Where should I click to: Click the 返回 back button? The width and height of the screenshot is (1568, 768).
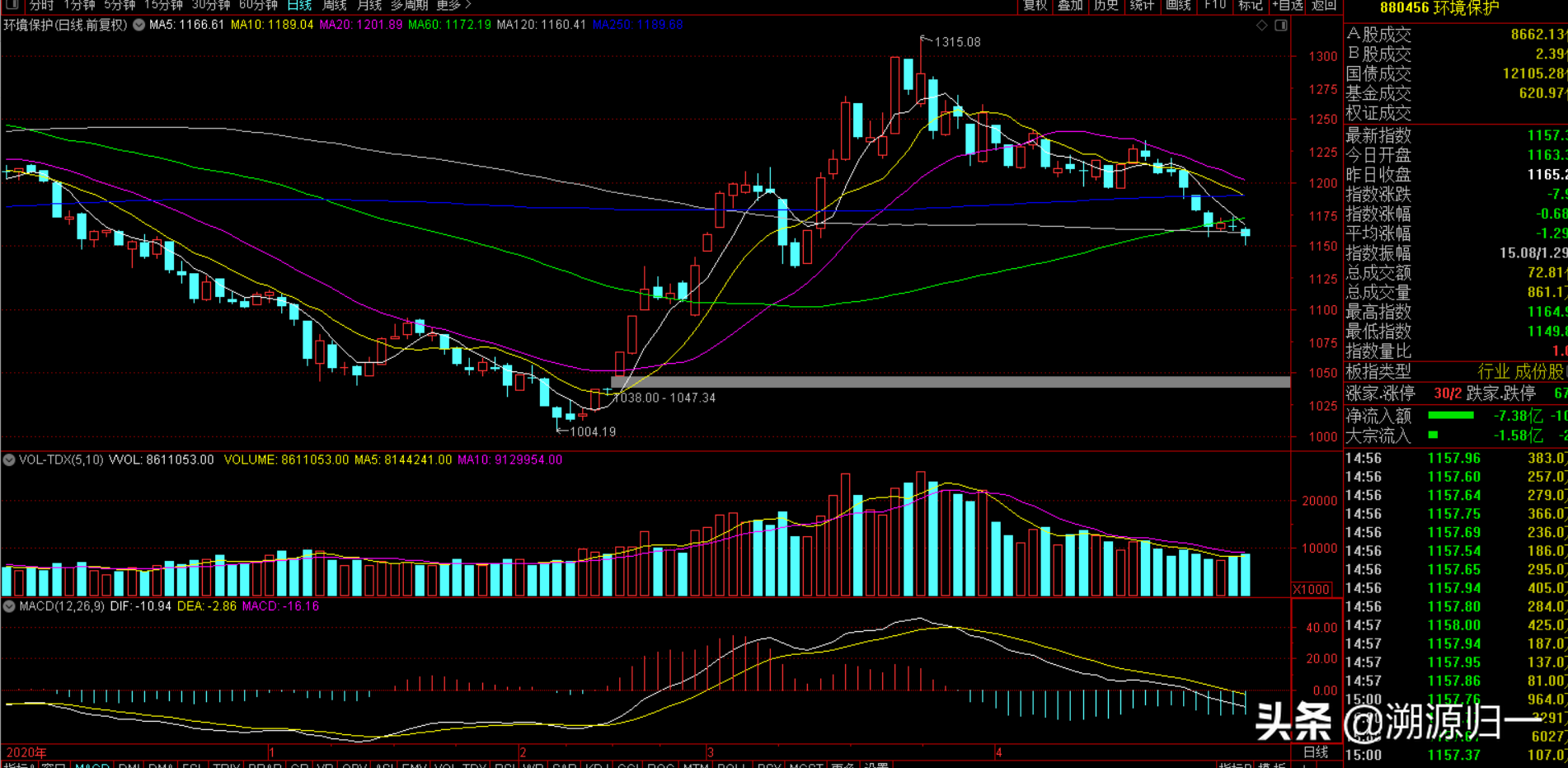point(1324,5)
